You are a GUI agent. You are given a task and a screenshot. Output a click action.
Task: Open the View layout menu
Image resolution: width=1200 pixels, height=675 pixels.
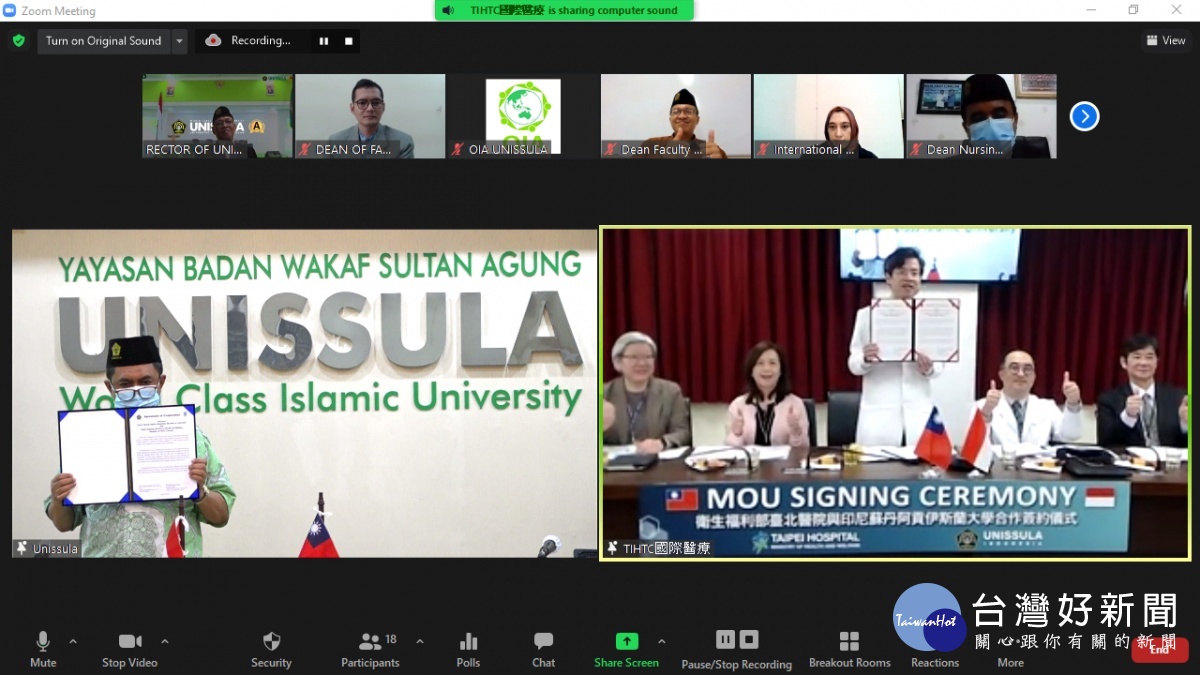pos(1166,41)
